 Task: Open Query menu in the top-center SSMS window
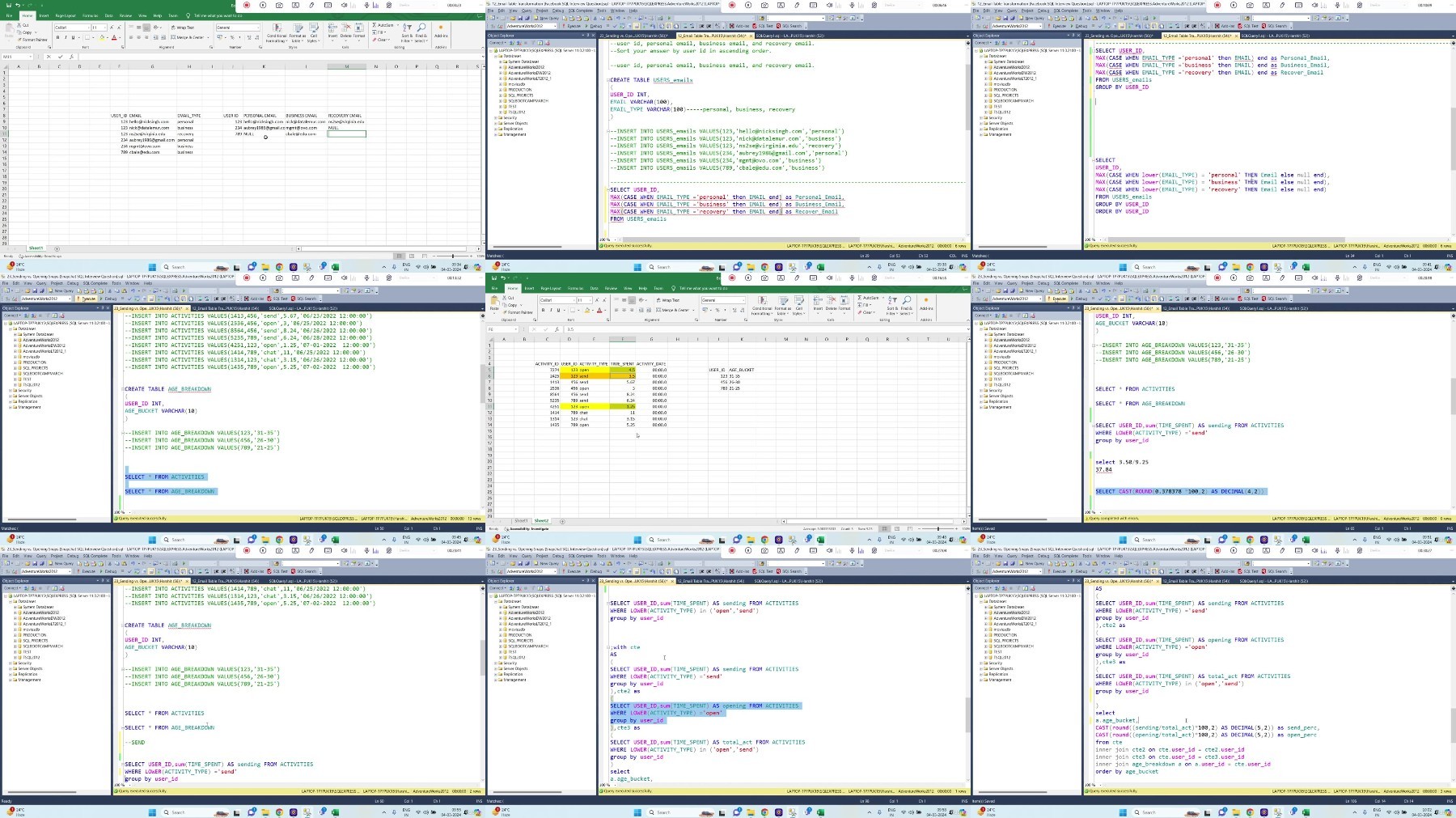(527, 11)
